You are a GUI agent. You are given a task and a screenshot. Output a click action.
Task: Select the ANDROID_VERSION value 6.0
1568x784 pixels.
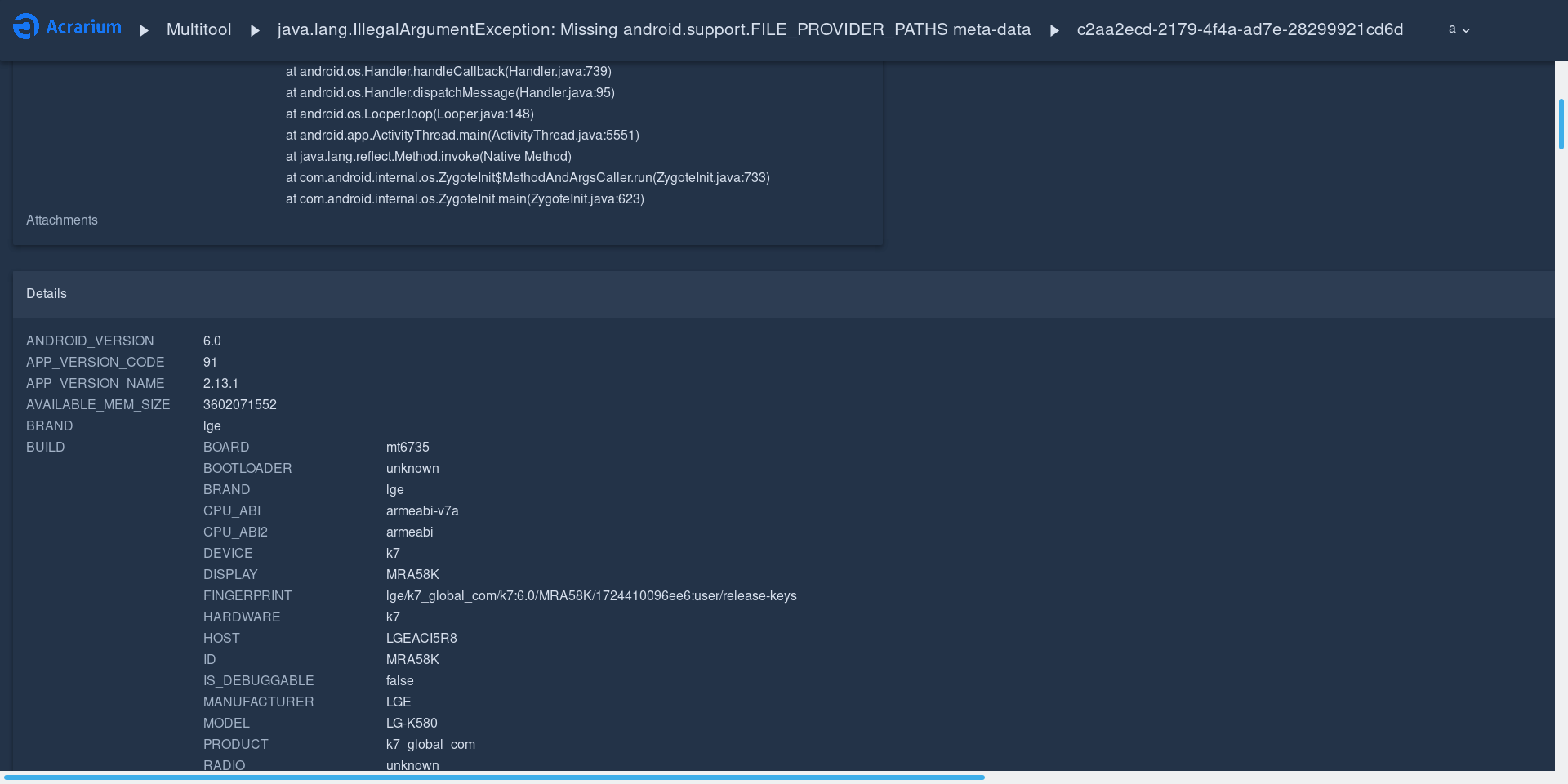[212, 341]
